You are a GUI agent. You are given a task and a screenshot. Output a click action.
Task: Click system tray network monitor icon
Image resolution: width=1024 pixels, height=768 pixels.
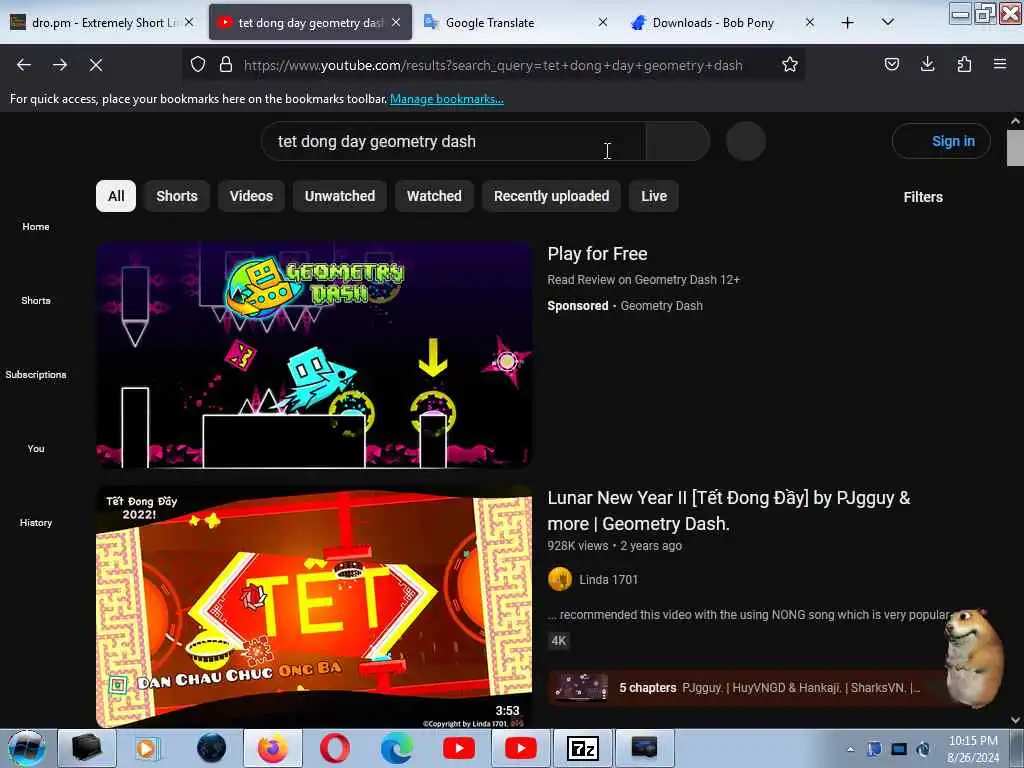tap(899, 750)
